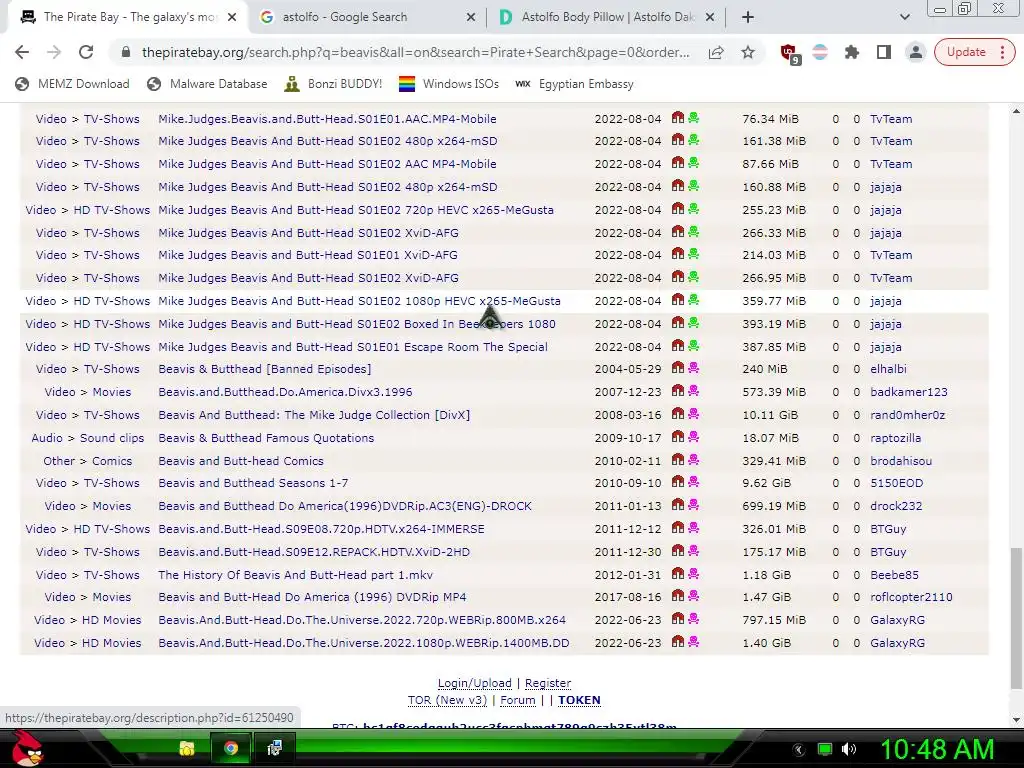Click pink skull icon for Mike Judge Collection row
The width and height of the screenshot is (1024, 768).
click(x=694, y=414)
